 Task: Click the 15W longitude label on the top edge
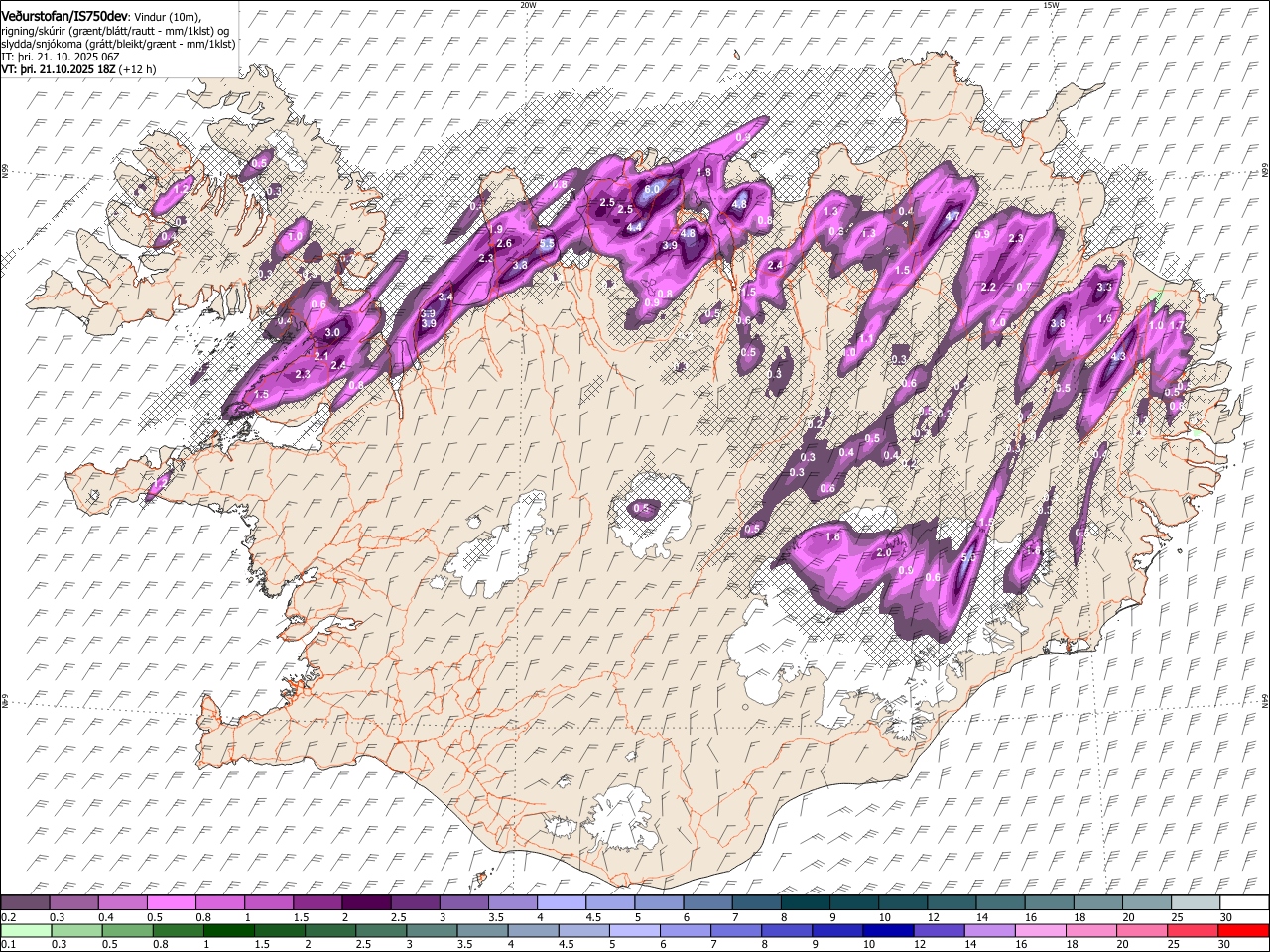click(x=1051, y=5)
